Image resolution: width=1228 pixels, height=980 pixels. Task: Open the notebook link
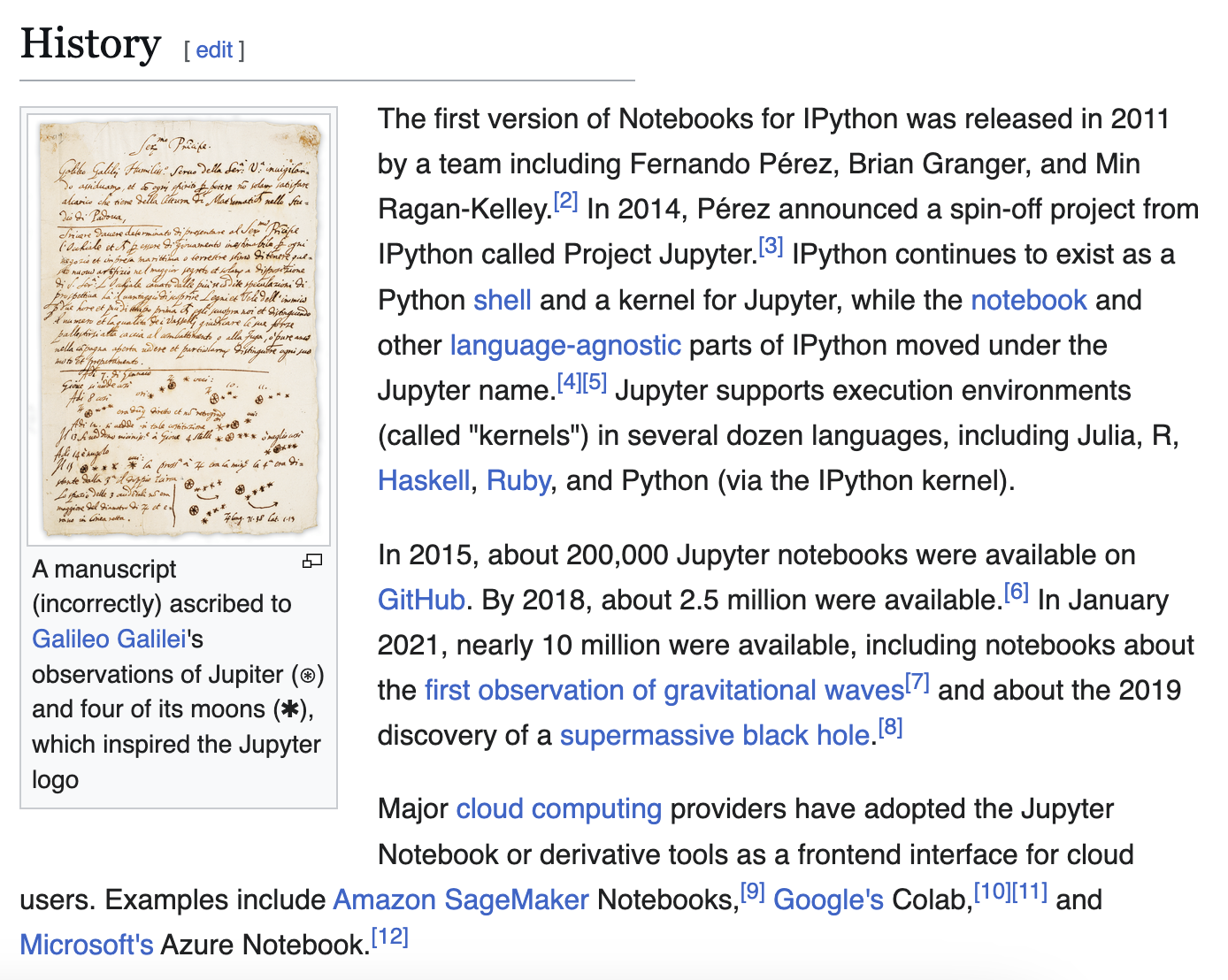pos(1028,300)
